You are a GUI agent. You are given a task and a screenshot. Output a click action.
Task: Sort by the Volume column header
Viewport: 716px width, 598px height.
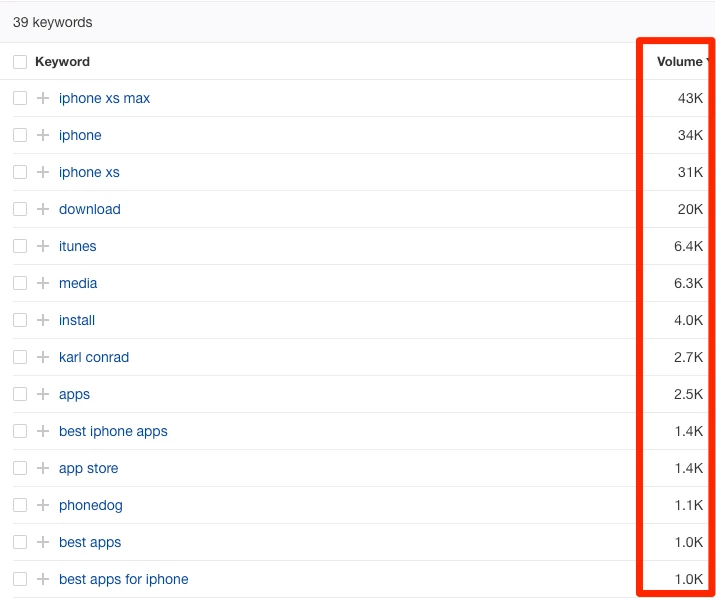[680, 62]
